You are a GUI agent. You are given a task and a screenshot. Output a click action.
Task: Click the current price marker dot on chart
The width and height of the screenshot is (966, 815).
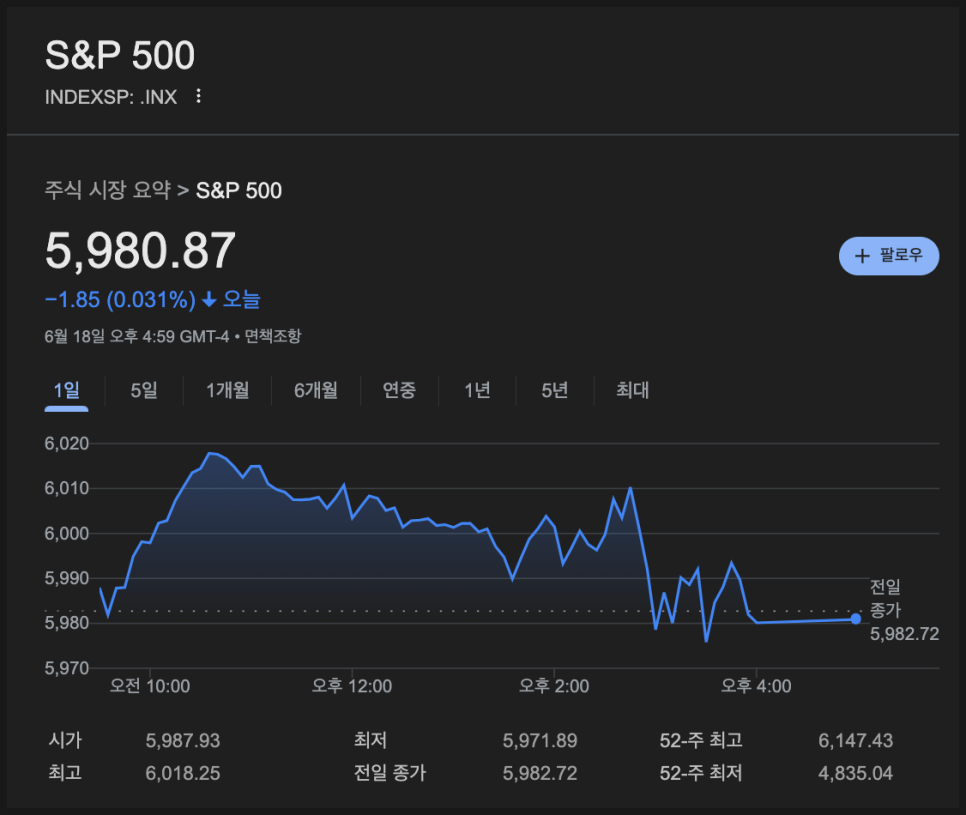point(856,618)
